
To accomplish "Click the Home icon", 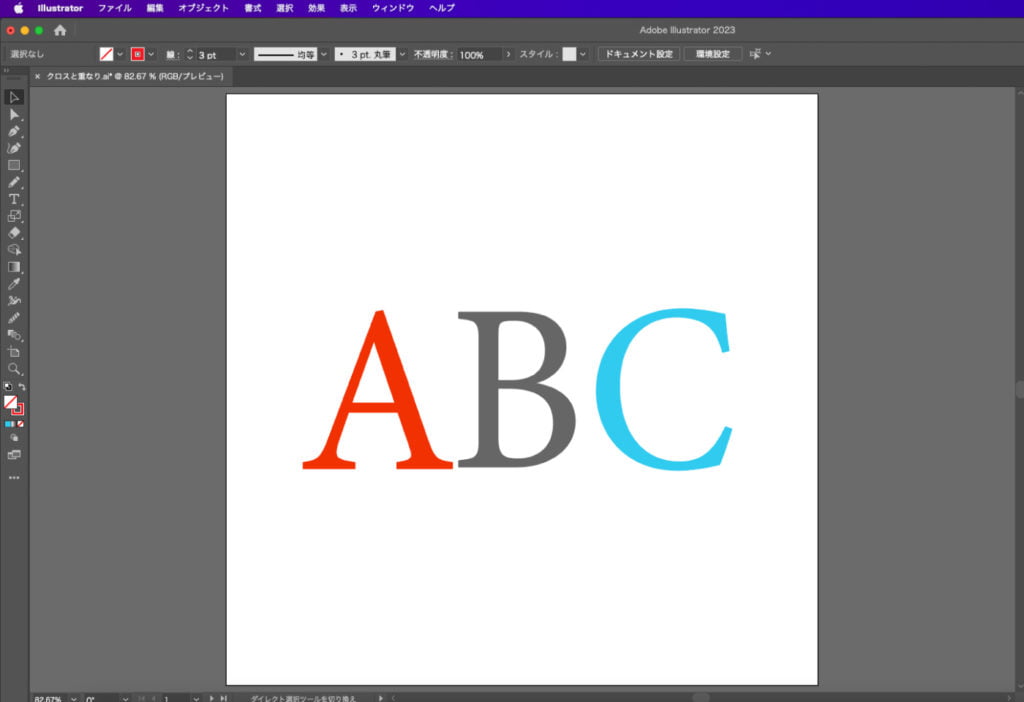I will (60, 31).
